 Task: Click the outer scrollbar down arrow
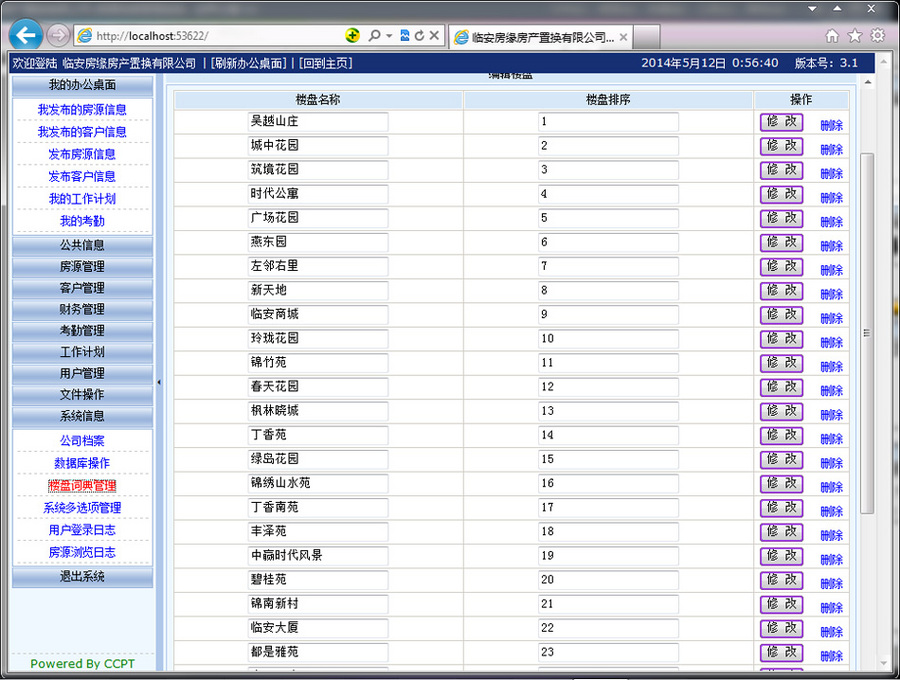884,663
